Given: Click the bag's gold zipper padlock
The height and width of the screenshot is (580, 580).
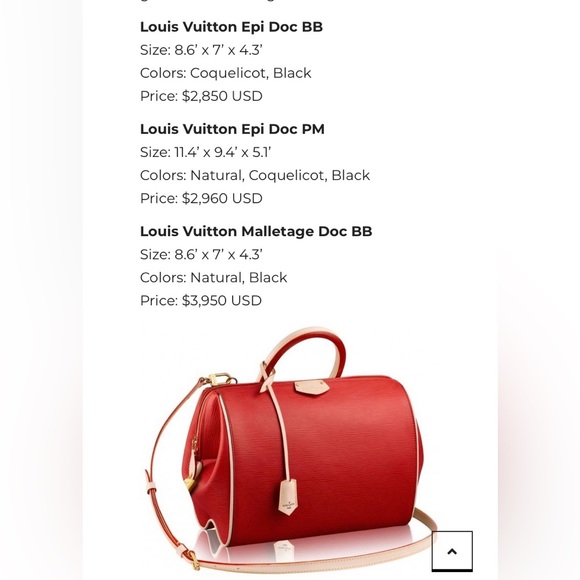Looking at the screenshot, I should click(x=189, y=483).
